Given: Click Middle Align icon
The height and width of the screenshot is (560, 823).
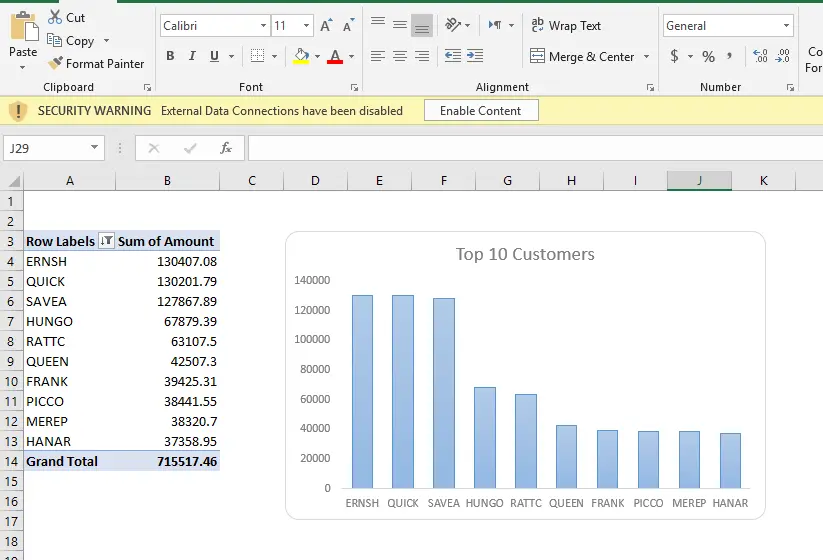Looking at the screenshot, I should tap(400, 25).
